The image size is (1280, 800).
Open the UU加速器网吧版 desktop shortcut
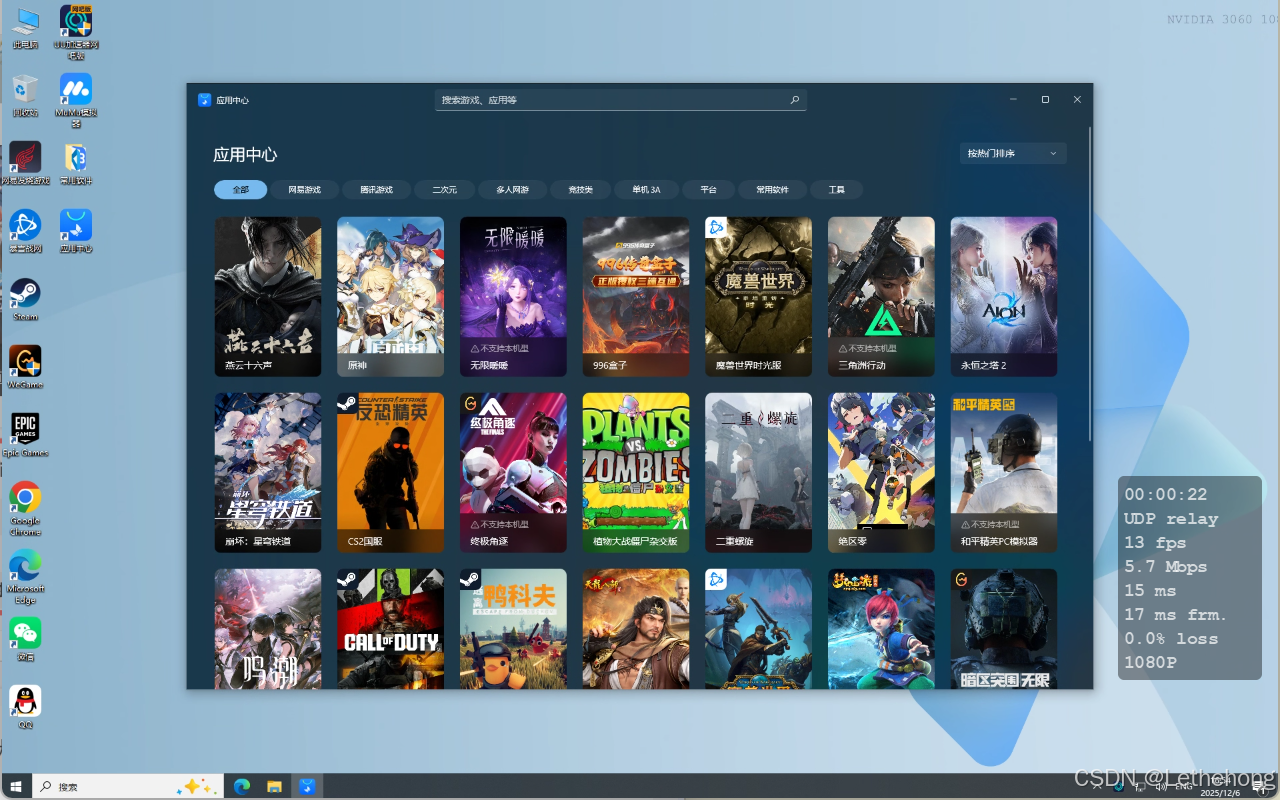(76, 30)
